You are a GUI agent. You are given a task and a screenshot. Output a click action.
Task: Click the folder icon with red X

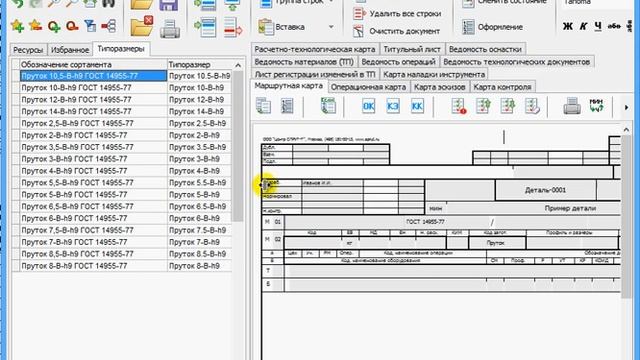coord(141,27)
